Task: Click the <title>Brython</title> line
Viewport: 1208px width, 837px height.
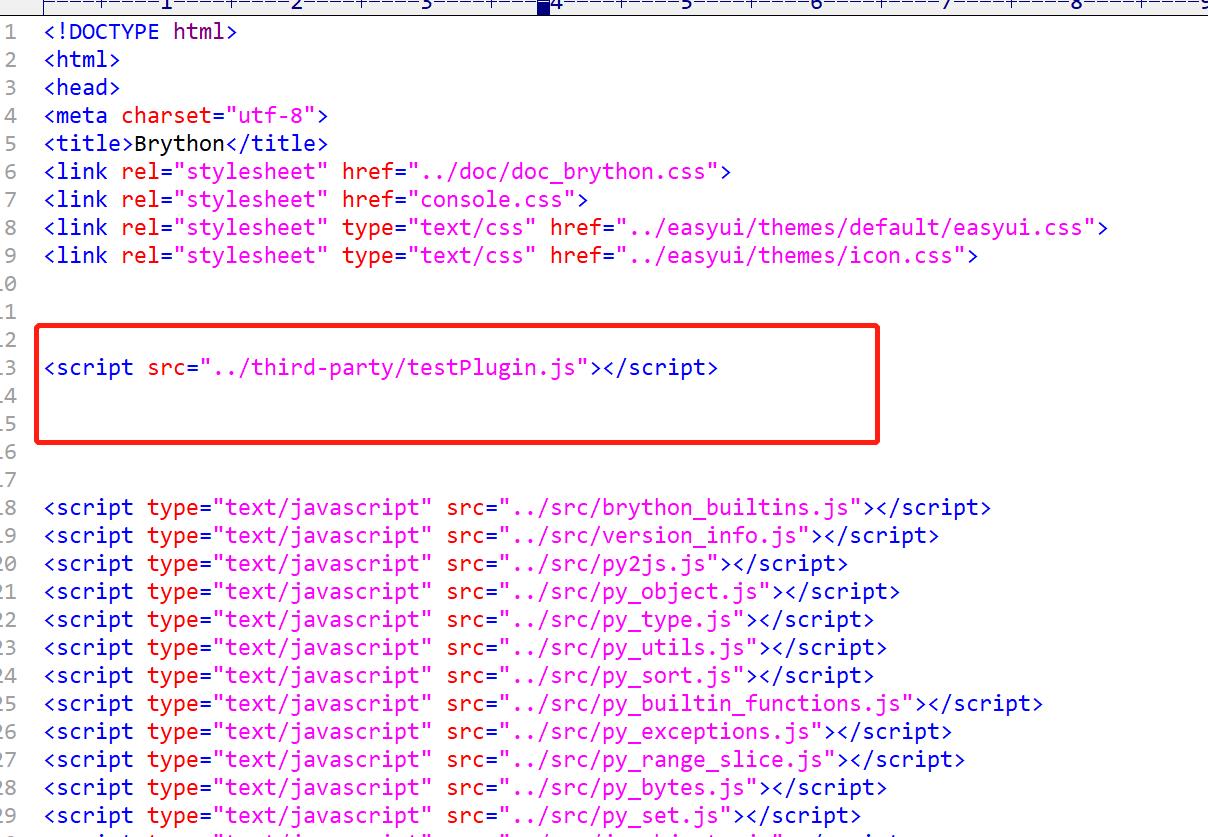Action: 186,144
